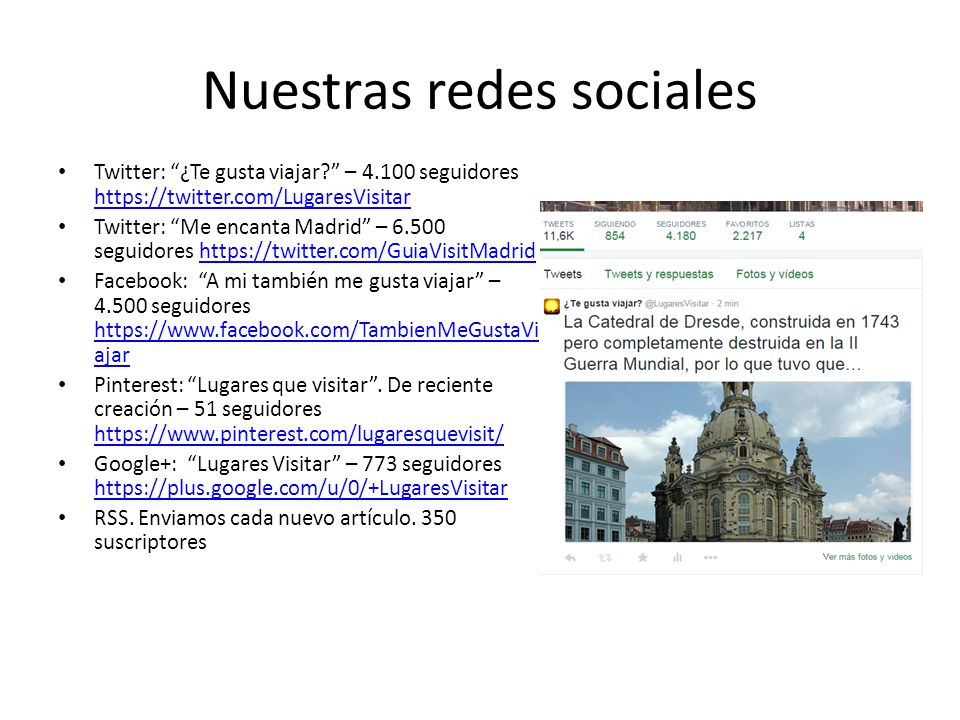This screenshot has height=720, width=960.
Task: Click the TWEETS 11,6K counter
Action: 558,231
